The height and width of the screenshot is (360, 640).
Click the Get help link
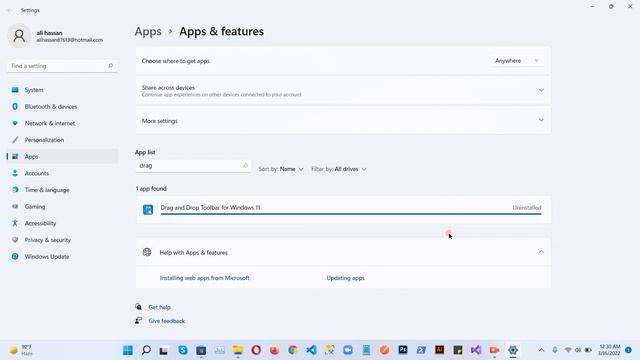tap(160, 307)
